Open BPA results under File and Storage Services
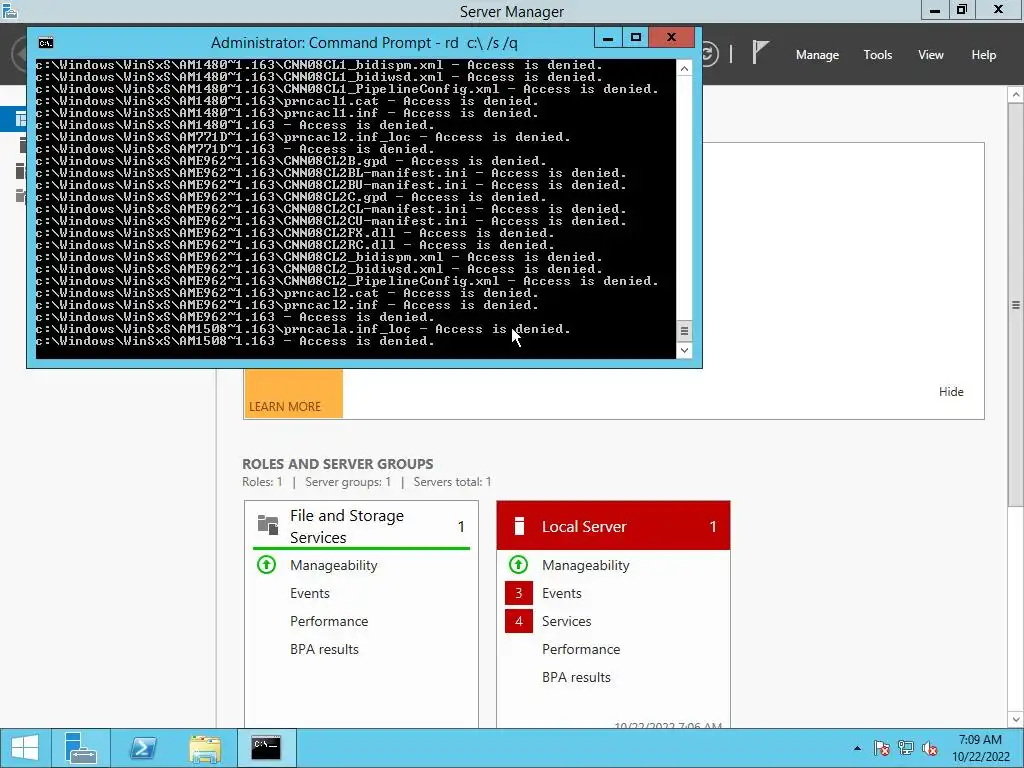This screenshot has height=768, width=1024. [x=325, y=650]
